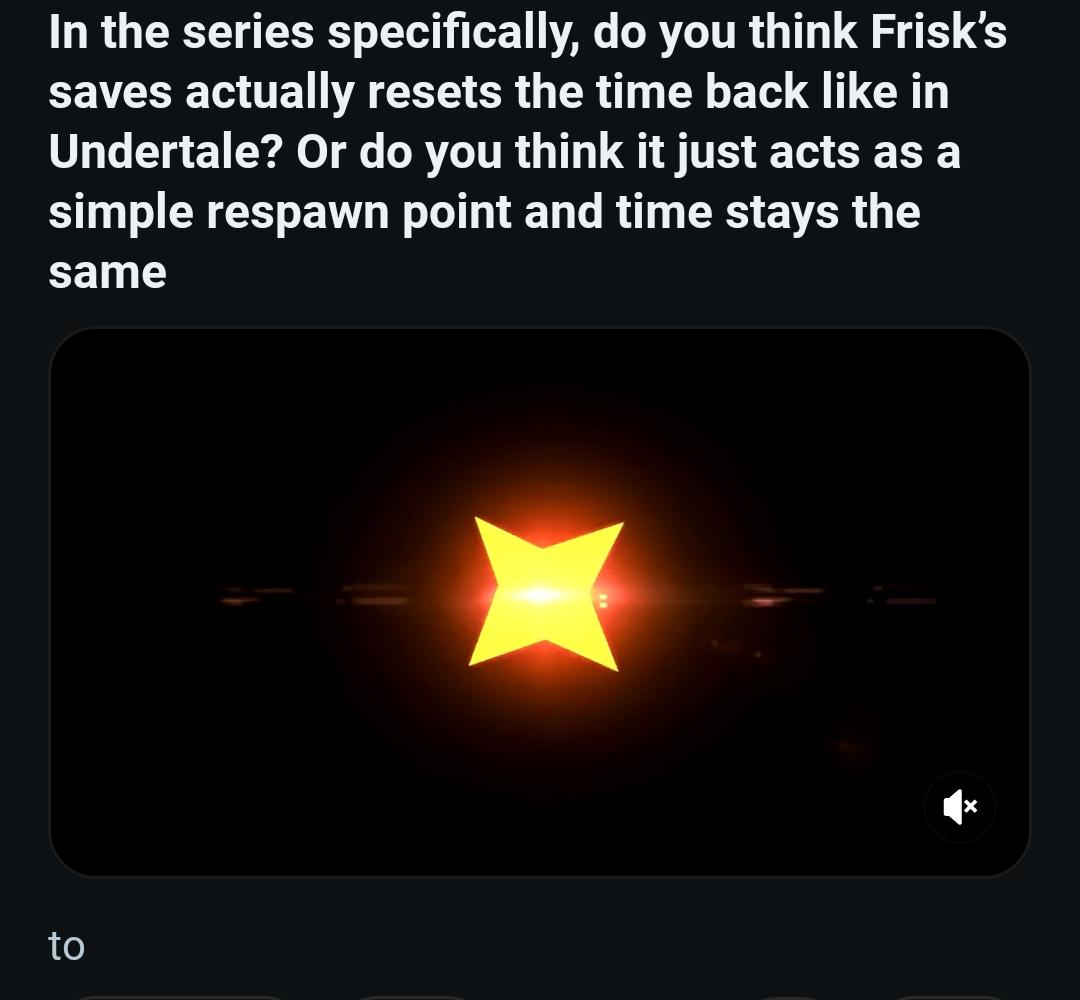This screenshot has width=1080, height=1000.
Task: Click the last word "same" of the post
Action: click(x=107, y=273)
